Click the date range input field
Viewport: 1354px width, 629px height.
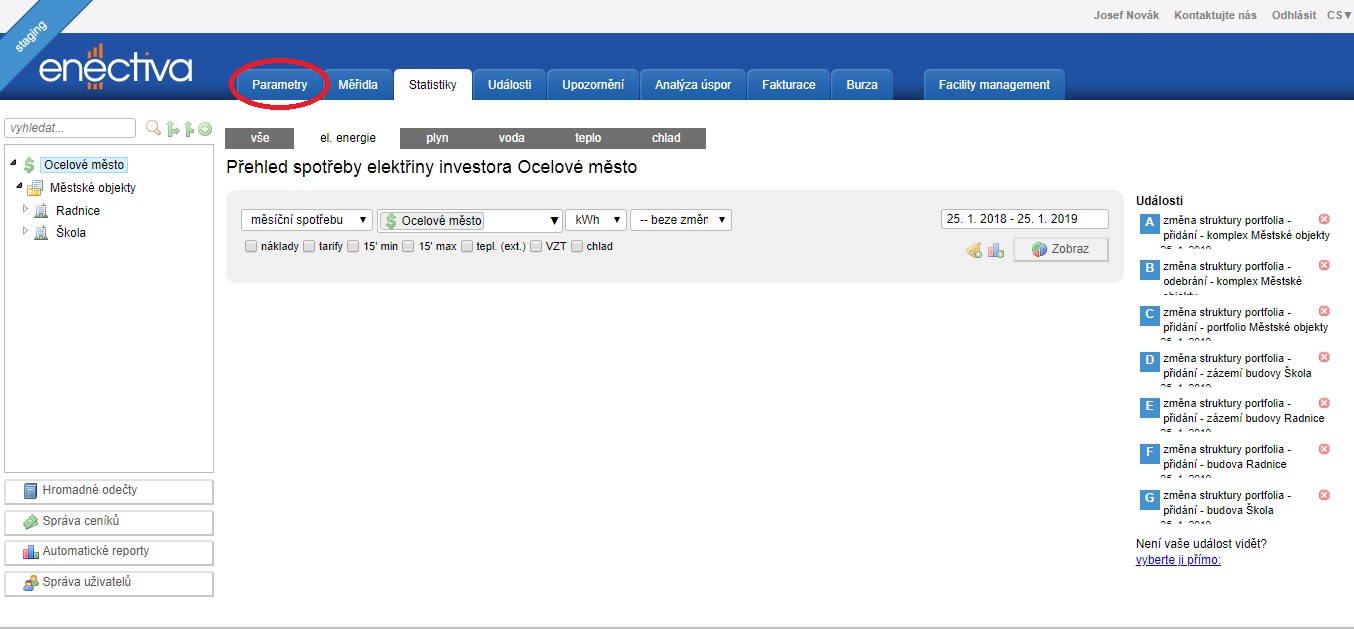point(1024,219)
